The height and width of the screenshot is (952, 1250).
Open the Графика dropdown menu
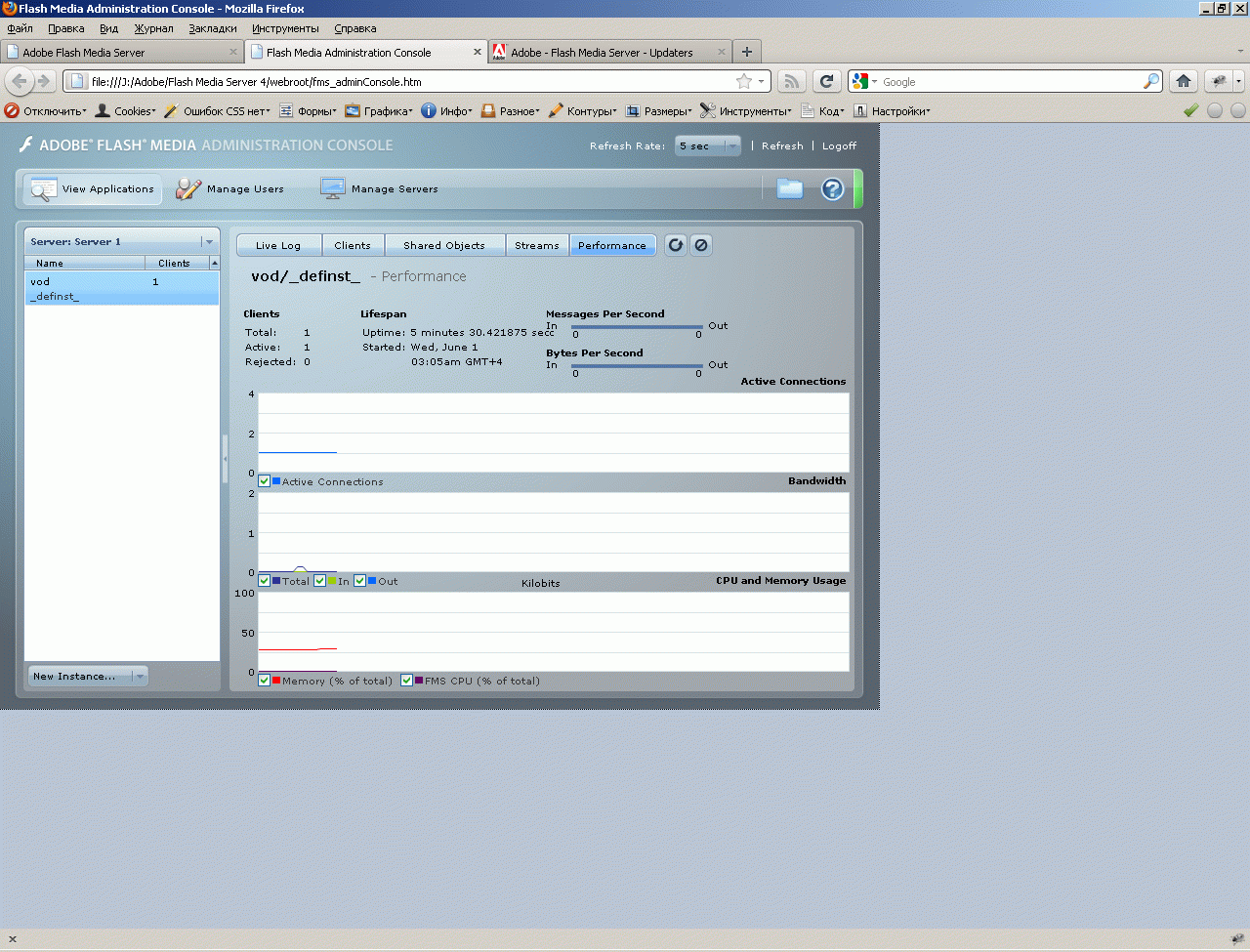point(379,111)
